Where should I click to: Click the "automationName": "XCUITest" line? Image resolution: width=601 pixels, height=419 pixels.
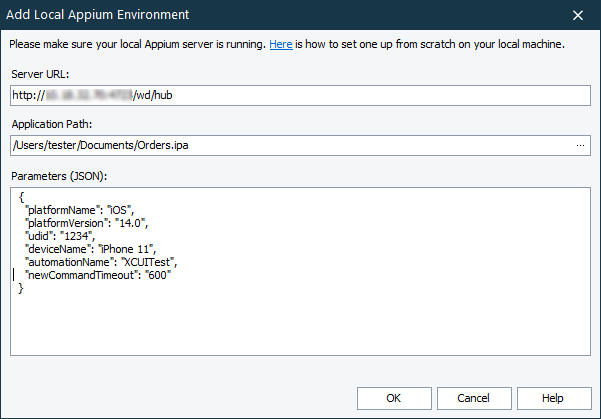coord(101,262)
